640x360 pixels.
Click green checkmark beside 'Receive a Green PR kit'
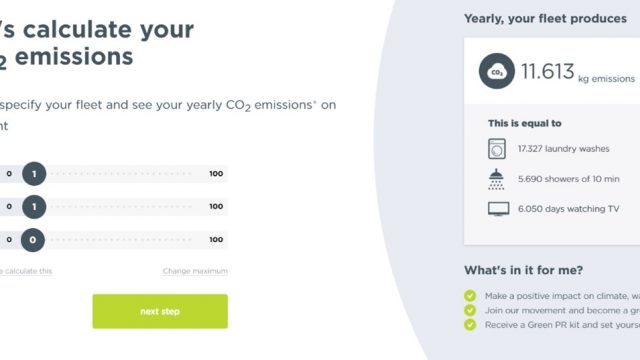[470, 325]
